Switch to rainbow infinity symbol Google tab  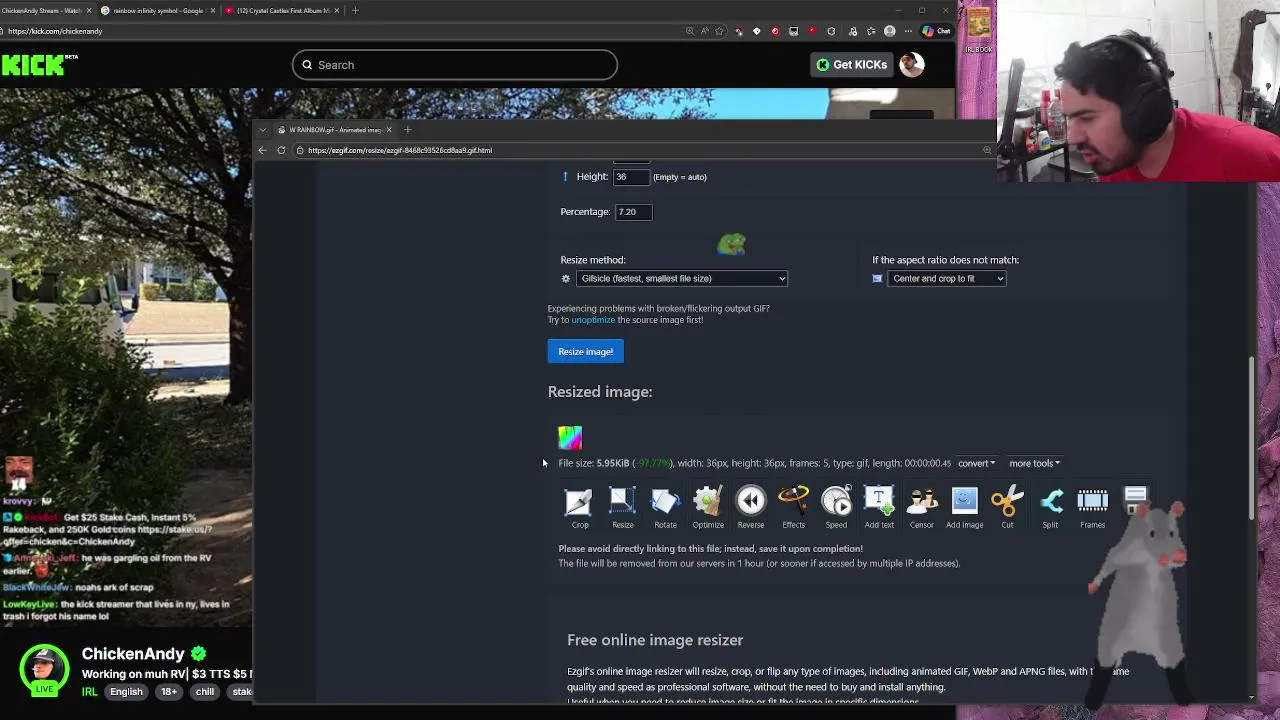click(158, 10)
